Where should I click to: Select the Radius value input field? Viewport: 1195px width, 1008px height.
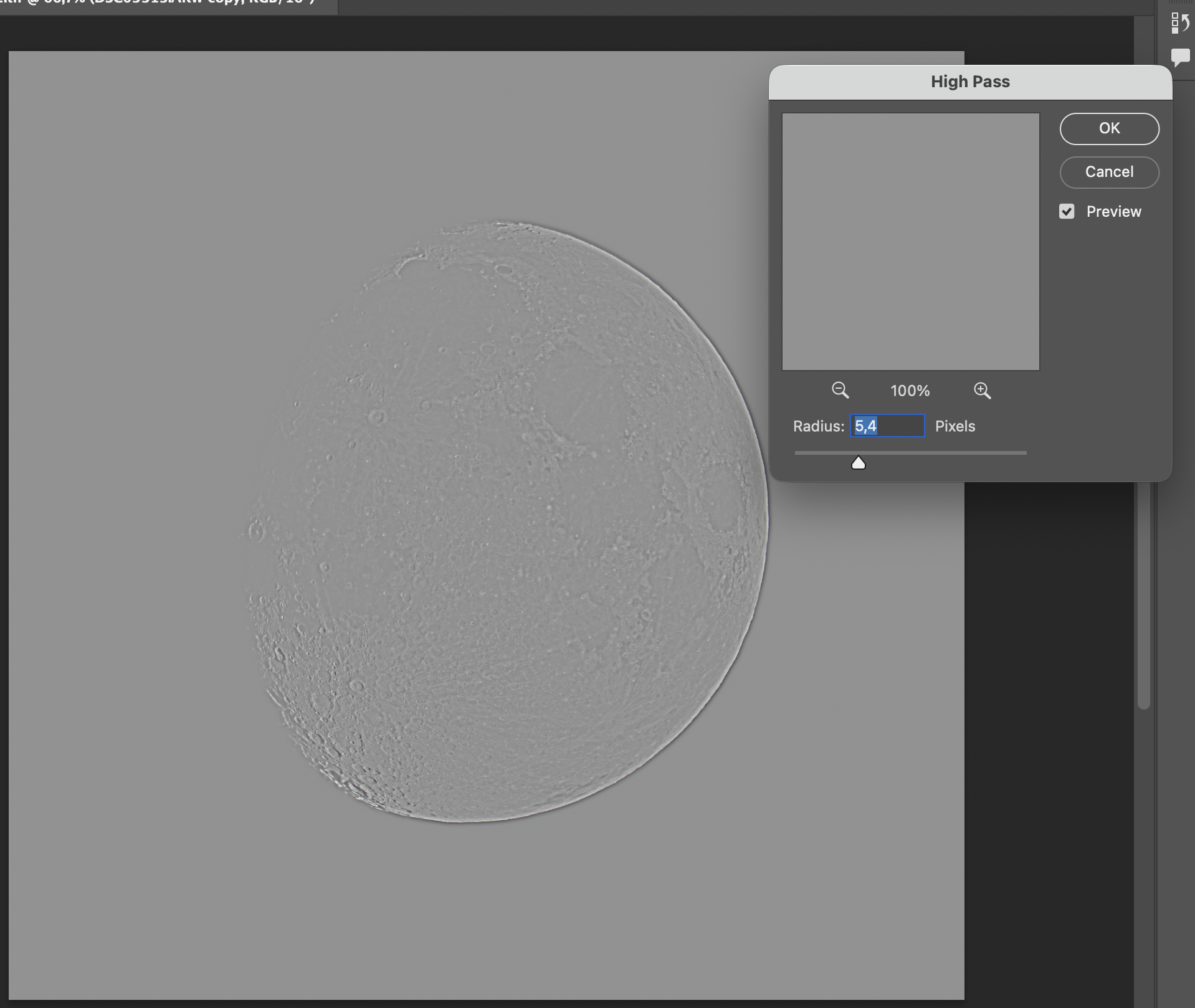pos(887,426)
